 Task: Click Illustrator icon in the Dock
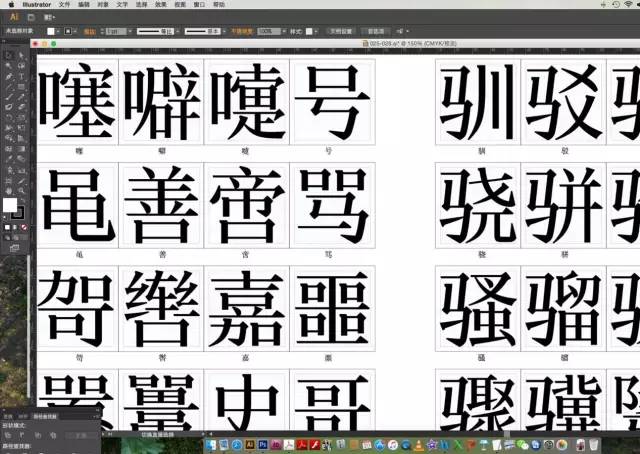(x=249, y=444)
